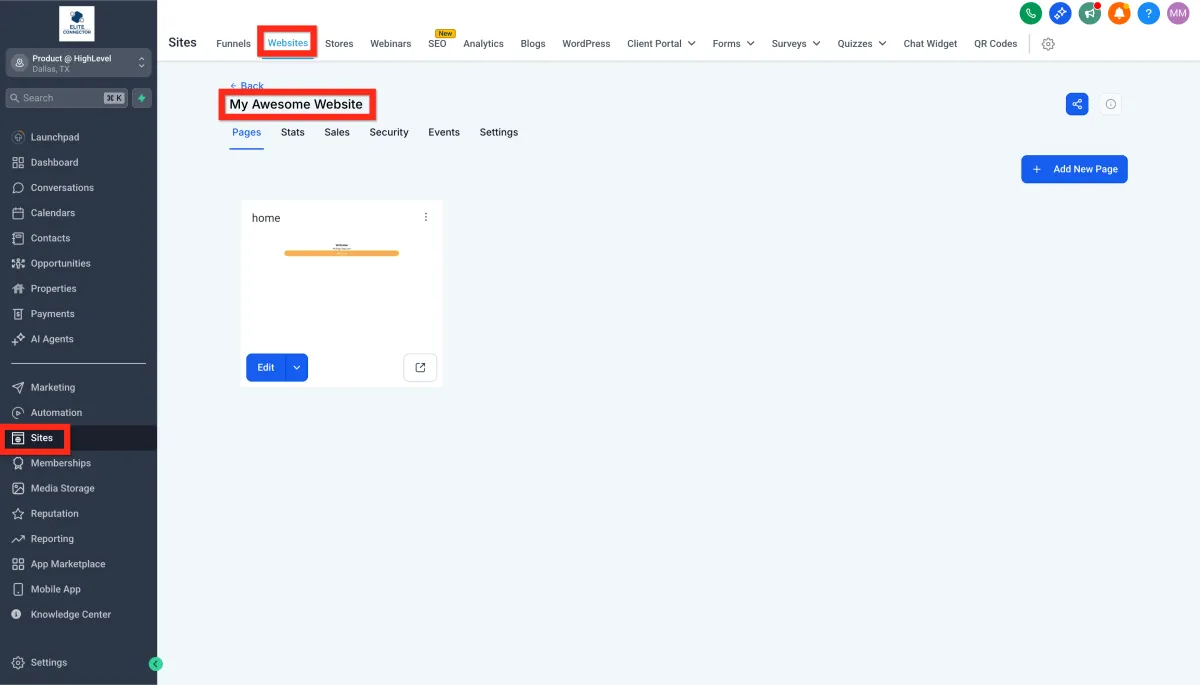Click the Elite Connector logo
Image resolution: width=1200 pixels, height=685 pixels.
click(77, 23)
